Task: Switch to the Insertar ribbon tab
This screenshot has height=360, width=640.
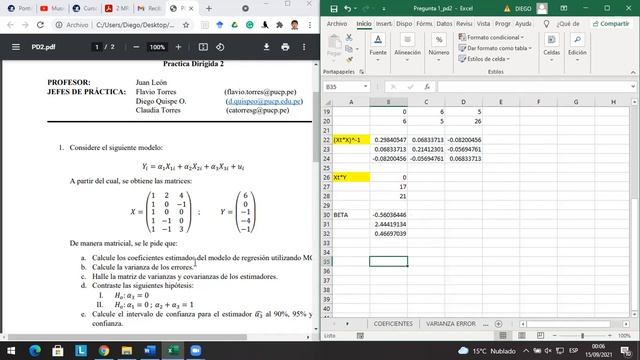Action: click(x=383, y=24)
